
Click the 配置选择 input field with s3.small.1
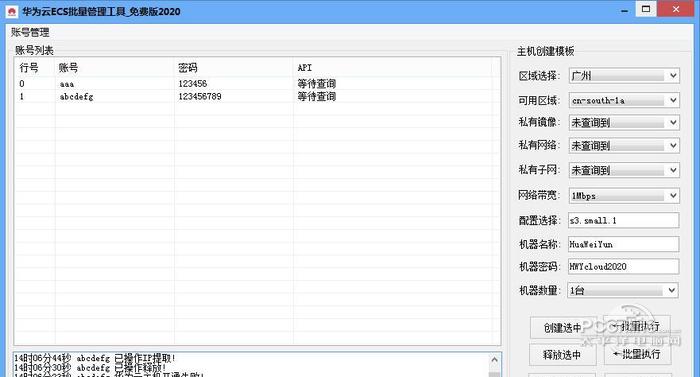coord(624,220)
